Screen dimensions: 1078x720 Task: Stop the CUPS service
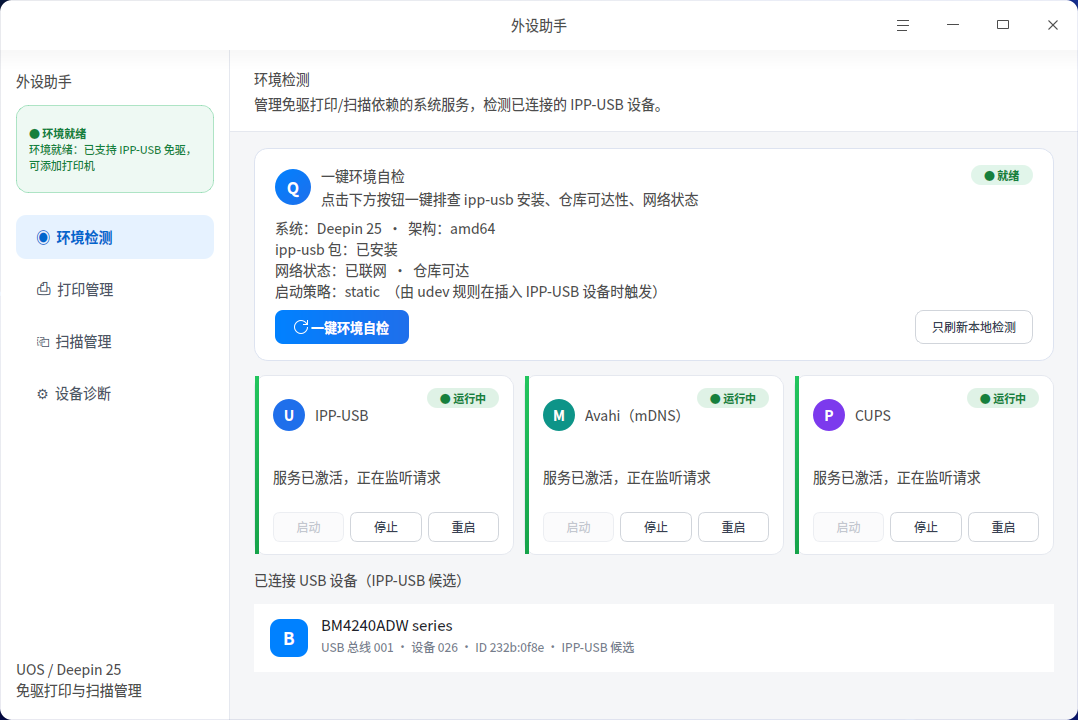[x=925, y=527]
